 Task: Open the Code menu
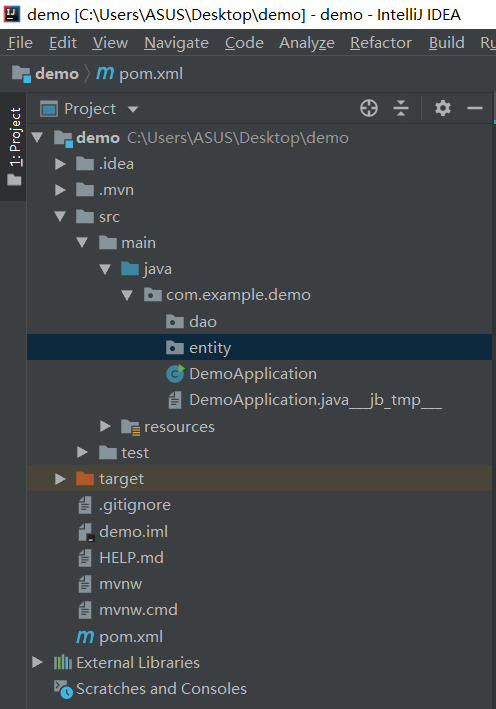[x=244, y=43]
